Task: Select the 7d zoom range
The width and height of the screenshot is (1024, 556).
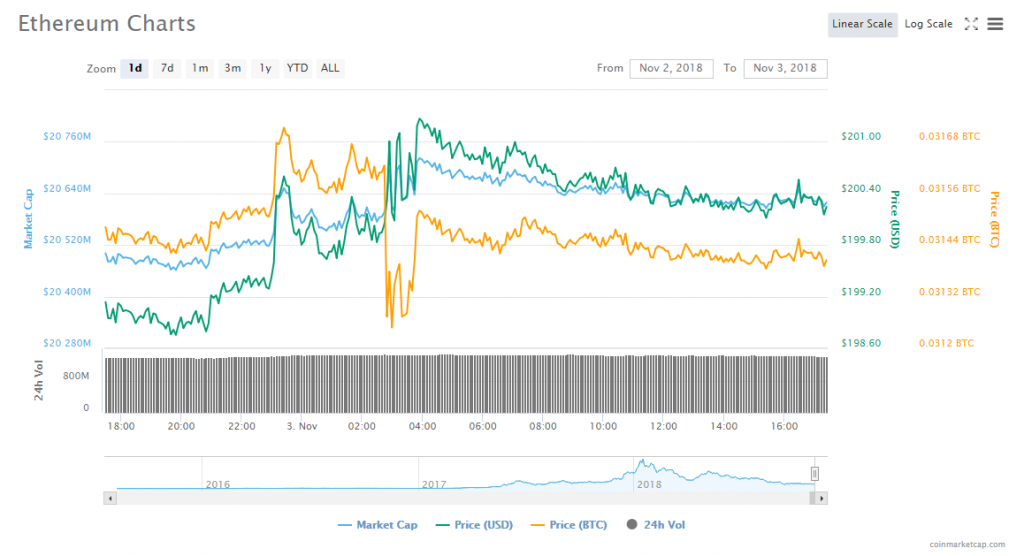Action: click(167, 68)
